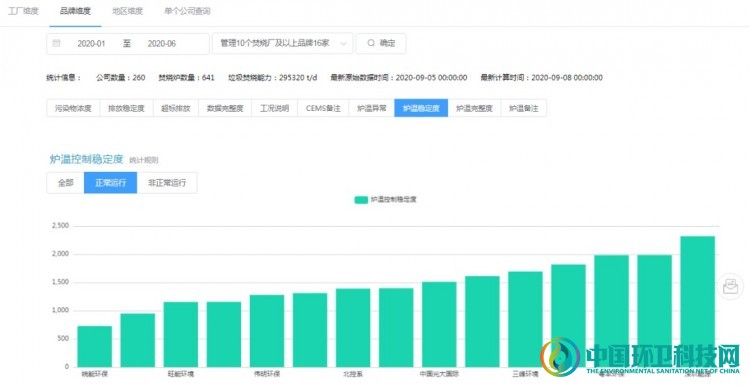This screenshot has height=387, width=750.
Task: Click the 伟明环保 bar in chart
Action: 267,331
